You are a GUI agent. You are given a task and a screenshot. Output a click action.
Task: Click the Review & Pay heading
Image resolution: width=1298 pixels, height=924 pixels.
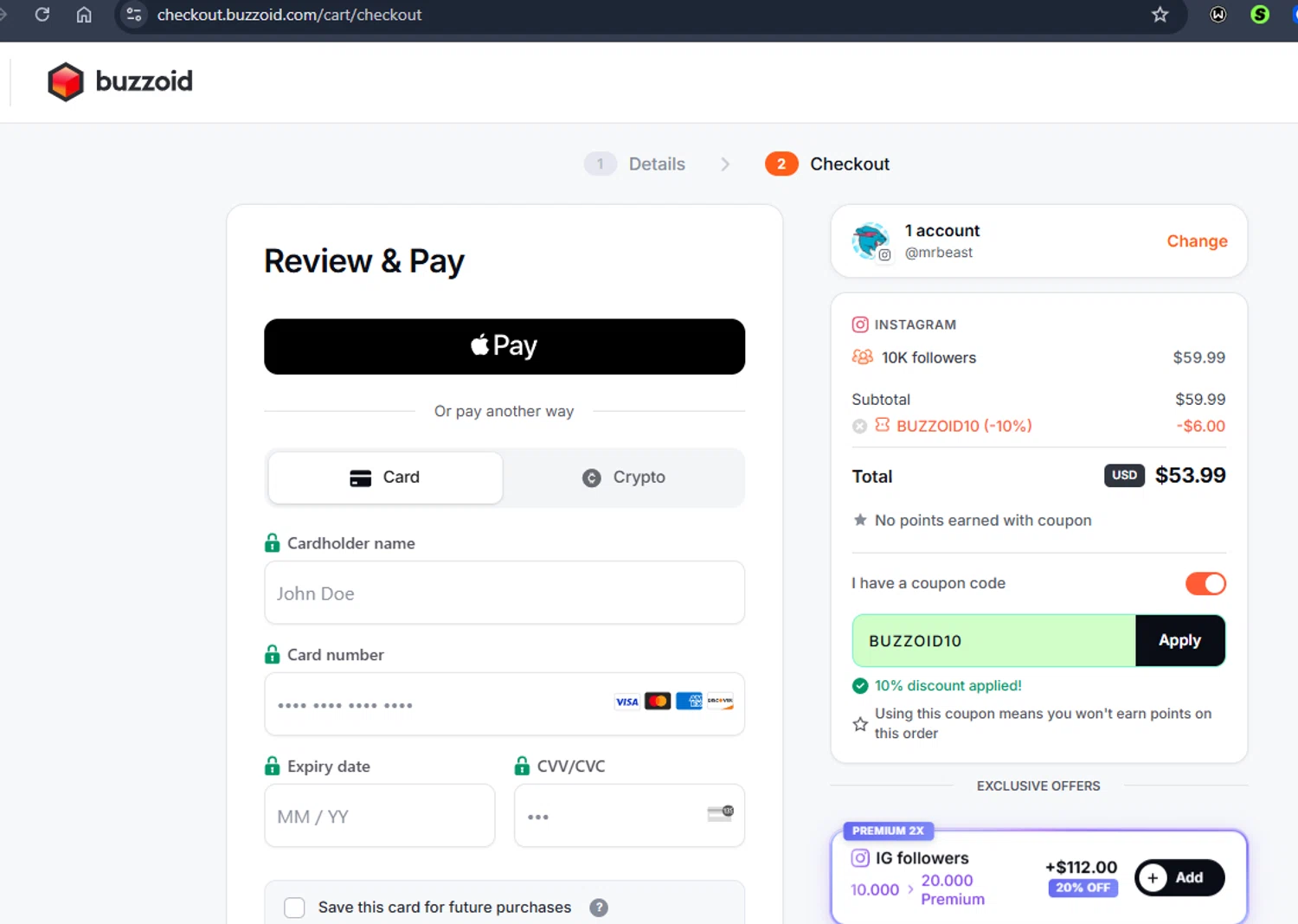coord(364,261)
